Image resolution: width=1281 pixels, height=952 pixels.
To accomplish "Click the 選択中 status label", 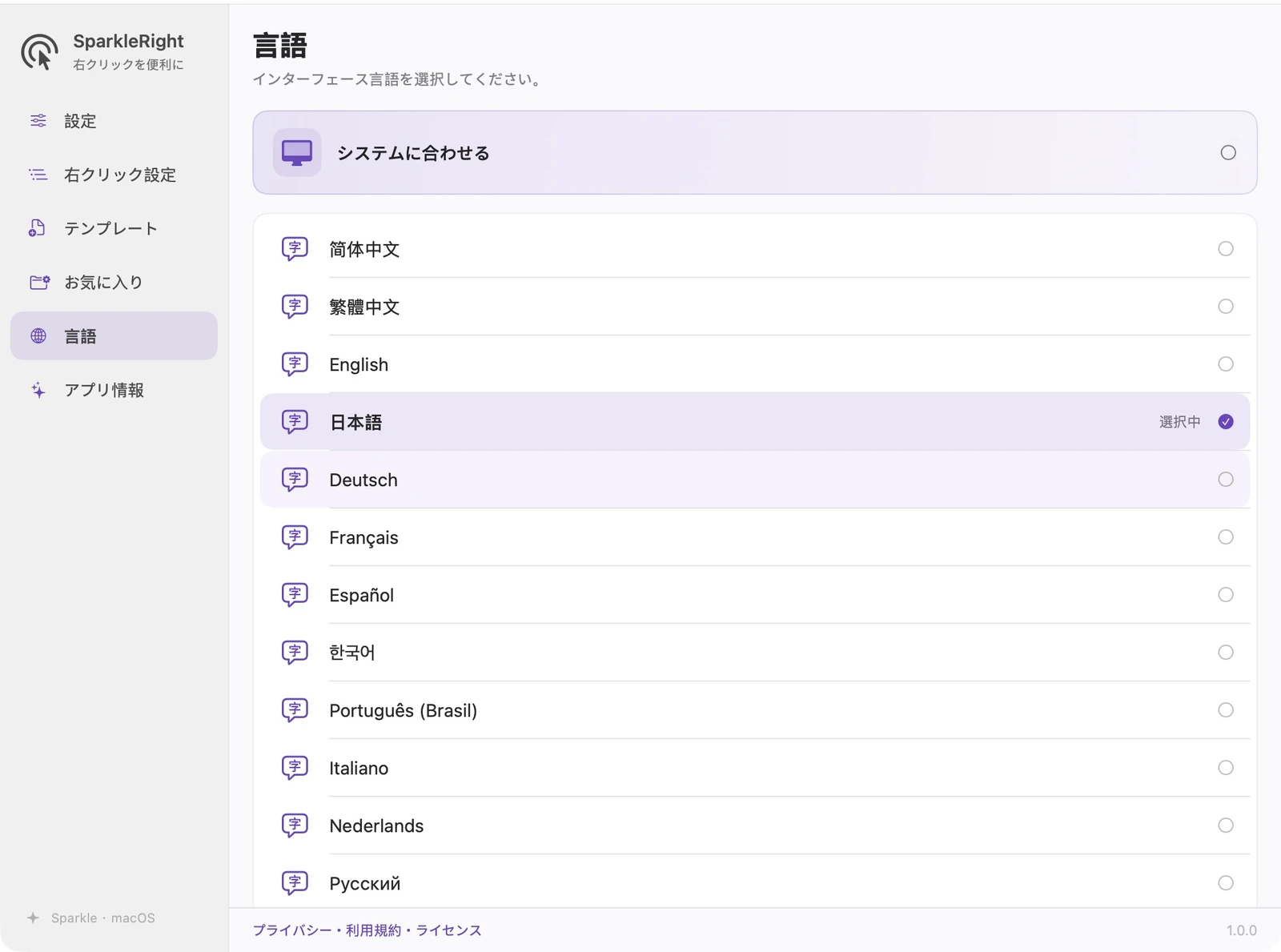I will [x=1180, y=422].
